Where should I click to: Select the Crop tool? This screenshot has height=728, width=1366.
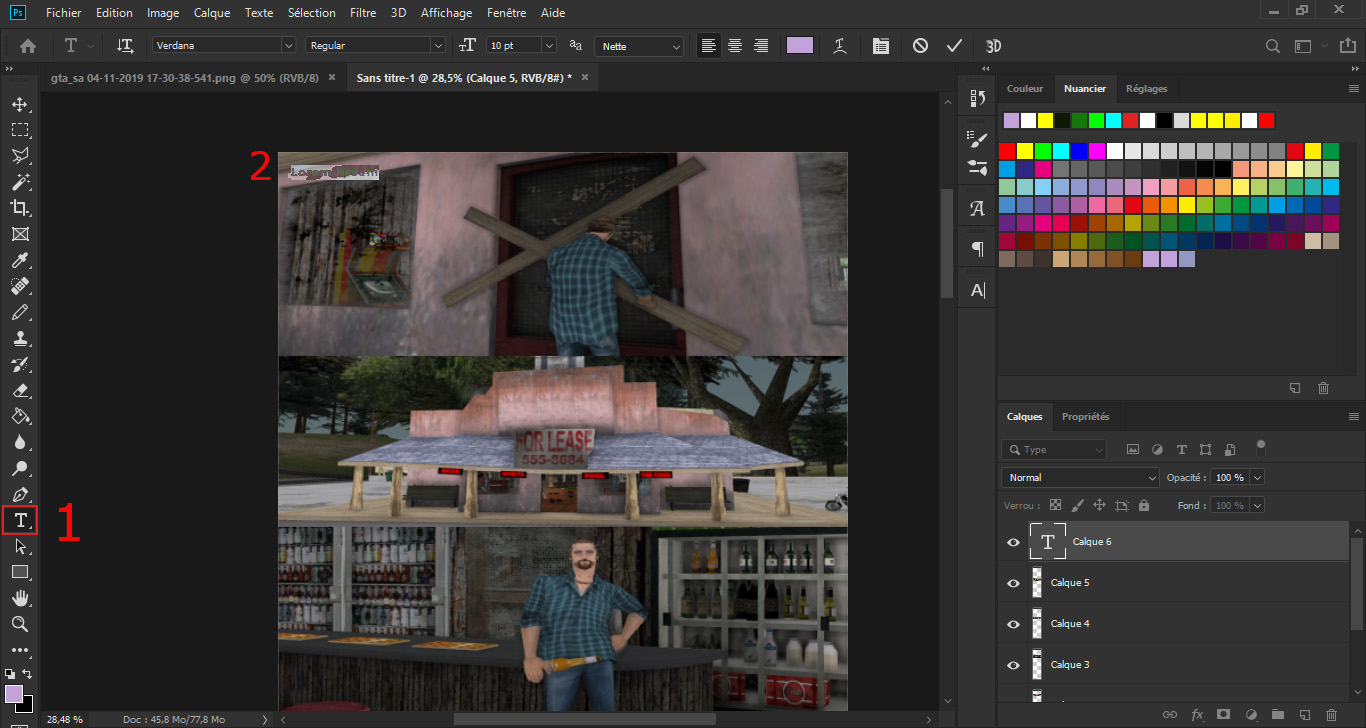(19, 208)
